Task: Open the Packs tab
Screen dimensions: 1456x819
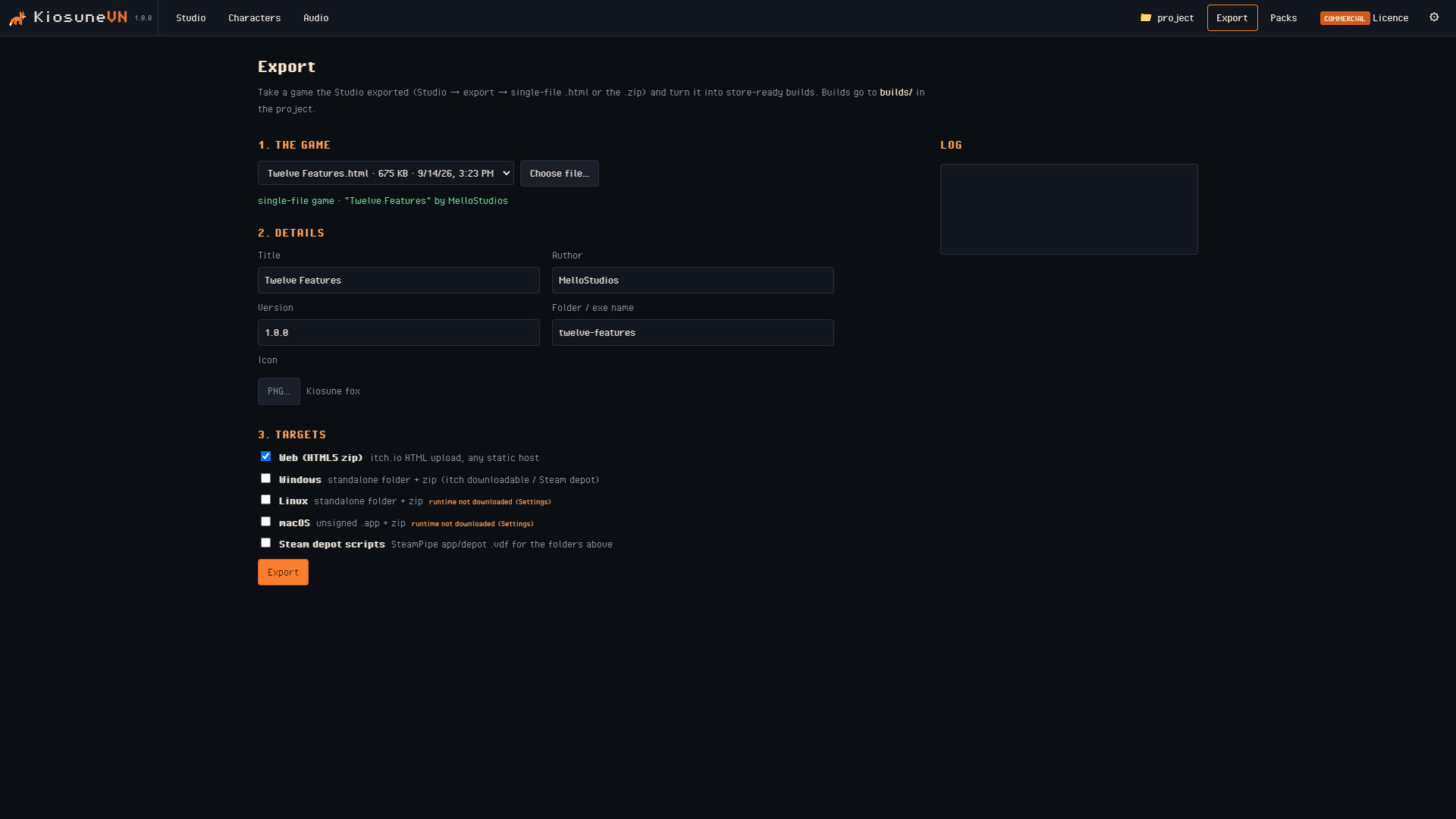Action: click(x=1284, y=17)
